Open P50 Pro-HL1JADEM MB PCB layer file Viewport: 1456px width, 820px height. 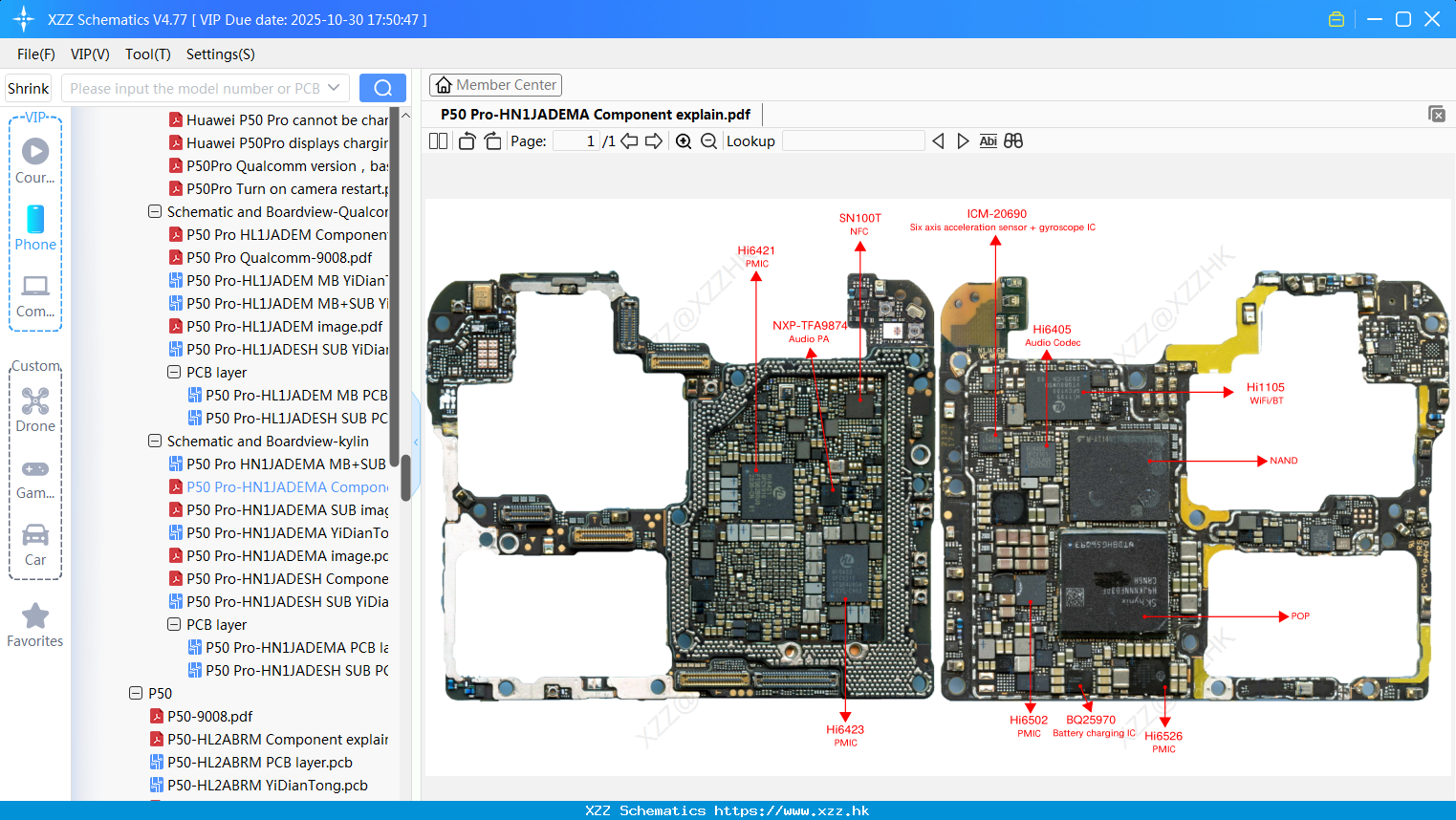click(x=288, y=395)
